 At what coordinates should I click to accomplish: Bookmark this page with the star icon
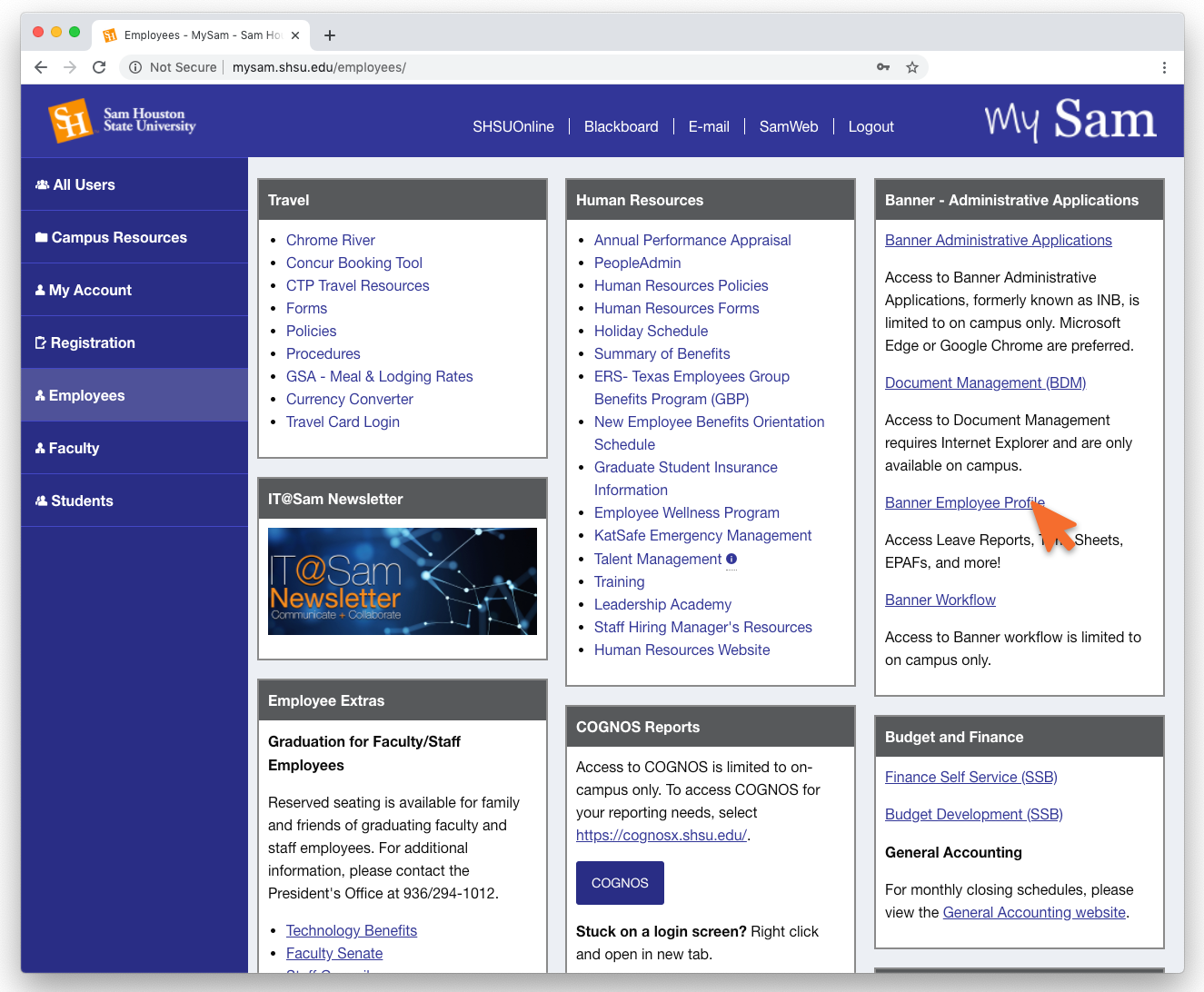(x=912, y=67)
